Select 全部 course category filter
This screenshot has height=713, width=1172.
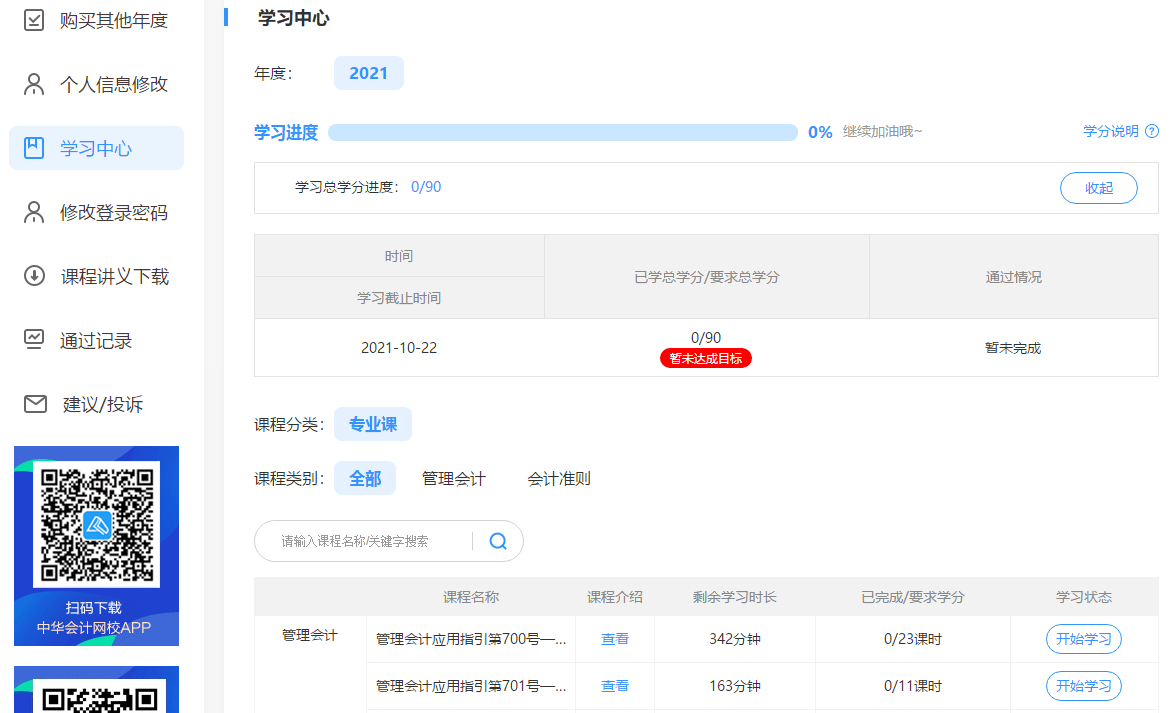click(365, 478)
